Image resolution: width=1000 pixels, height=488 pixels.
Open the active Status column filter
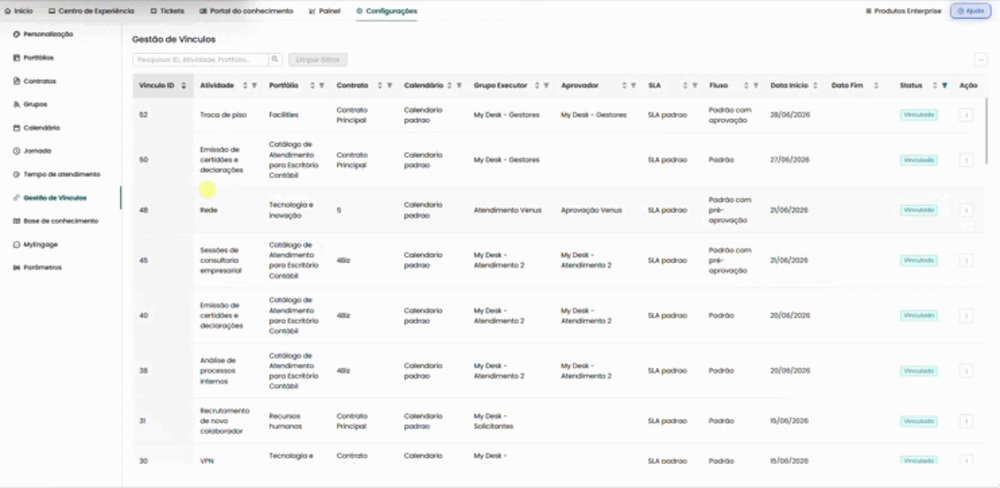945,85
